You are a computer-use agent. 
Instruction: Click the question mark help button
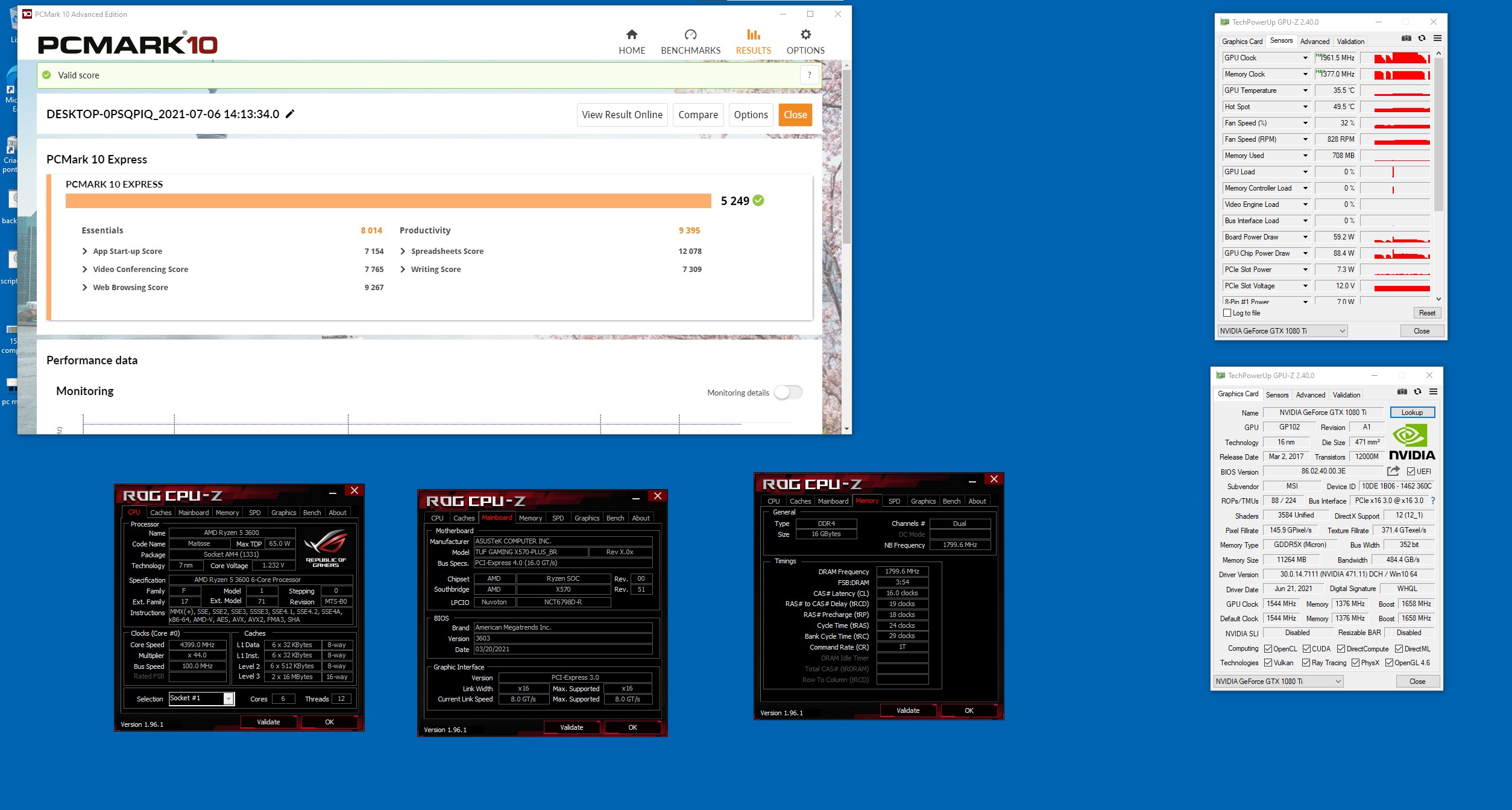(810, 75)
